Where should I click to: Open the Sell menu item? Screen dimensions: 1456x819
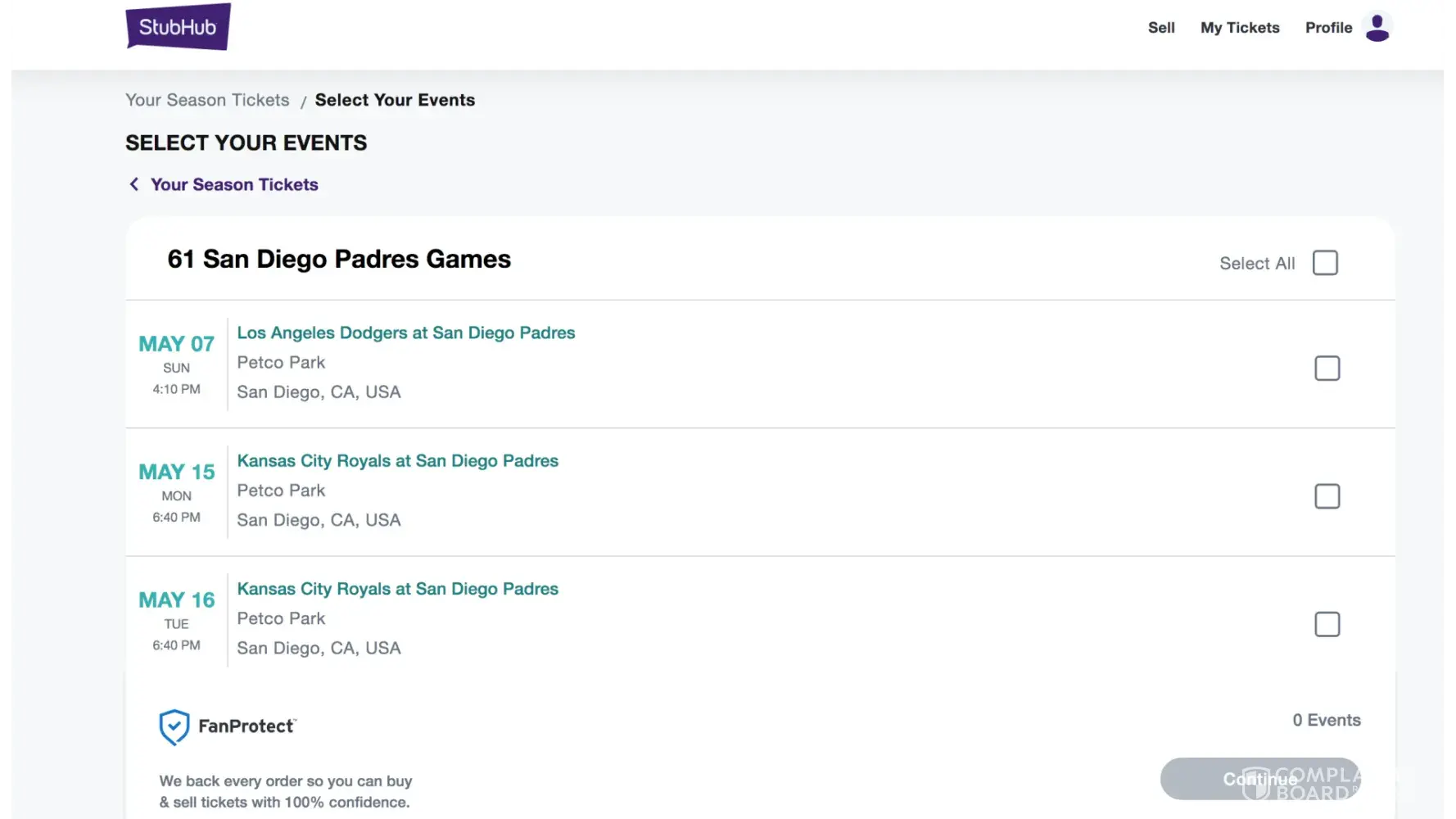(1160, 28)
